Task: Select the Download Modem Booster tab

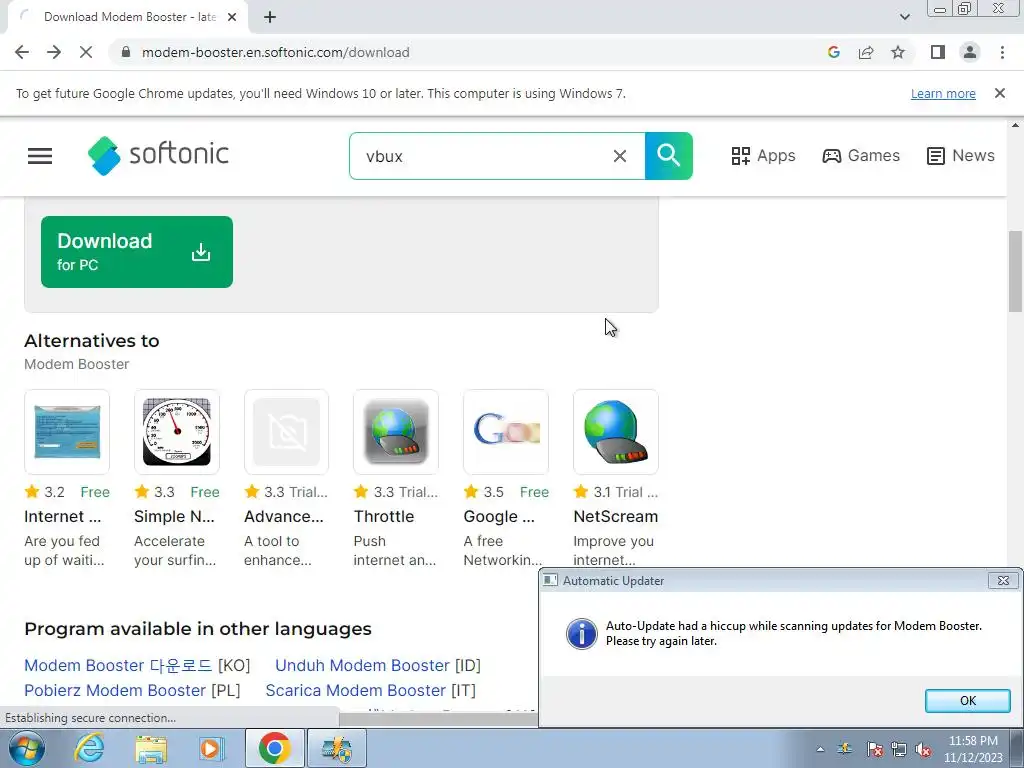Action: coord(127,17)
